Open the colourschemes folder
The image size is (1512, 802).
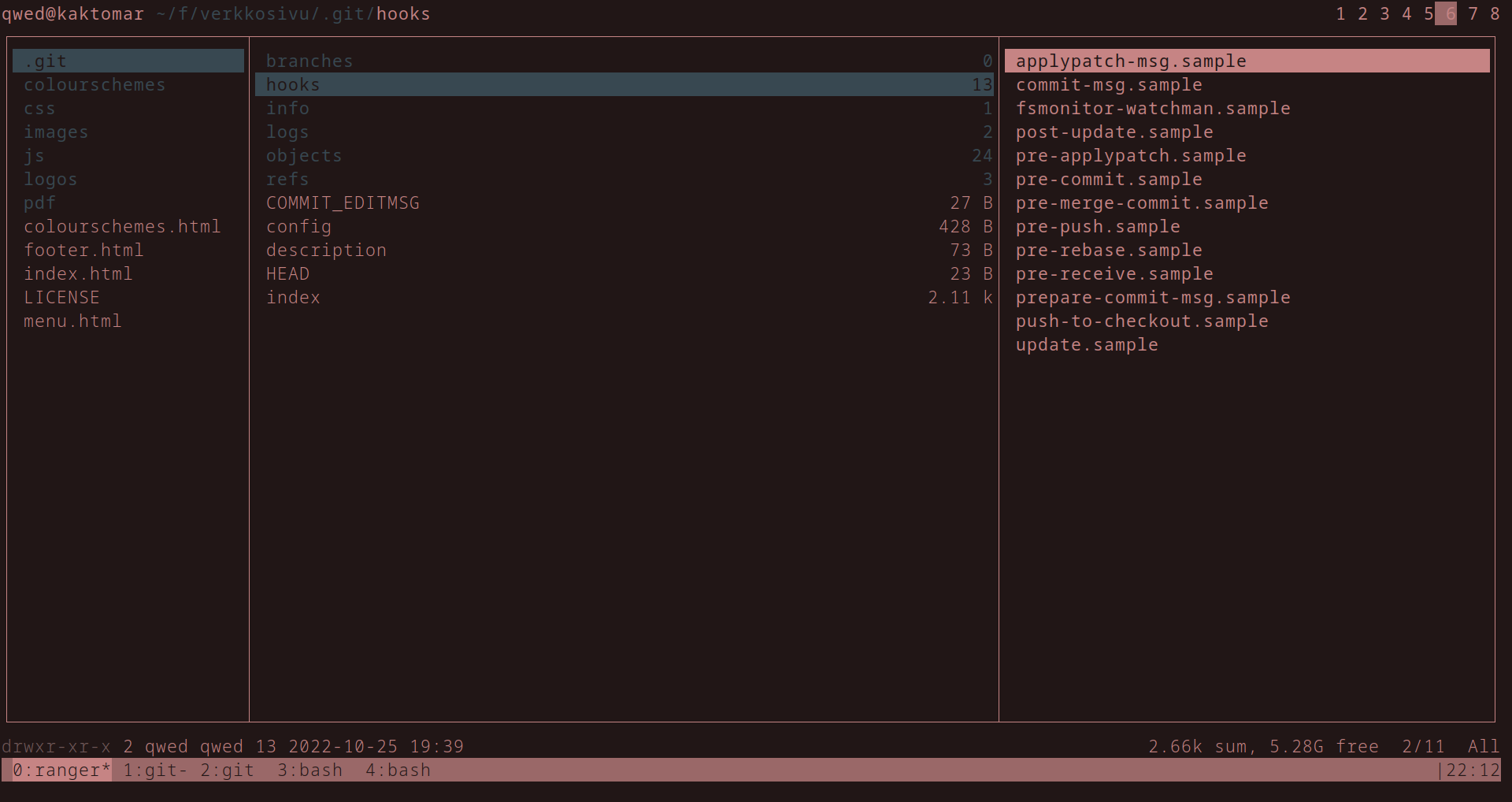[x=94, y=85]
